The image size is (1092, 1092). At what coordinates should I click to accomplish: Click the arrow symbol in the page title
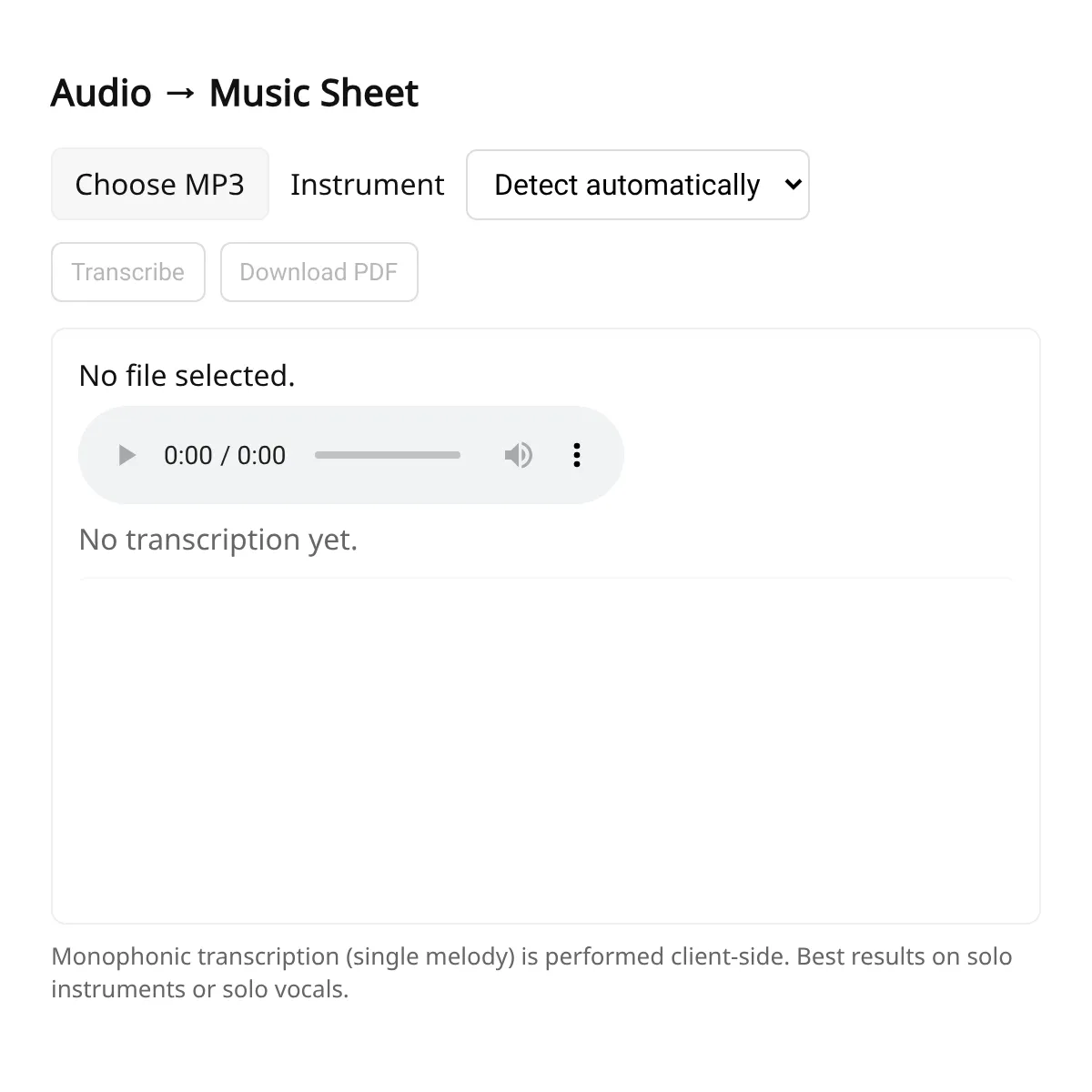click(180, 94)
